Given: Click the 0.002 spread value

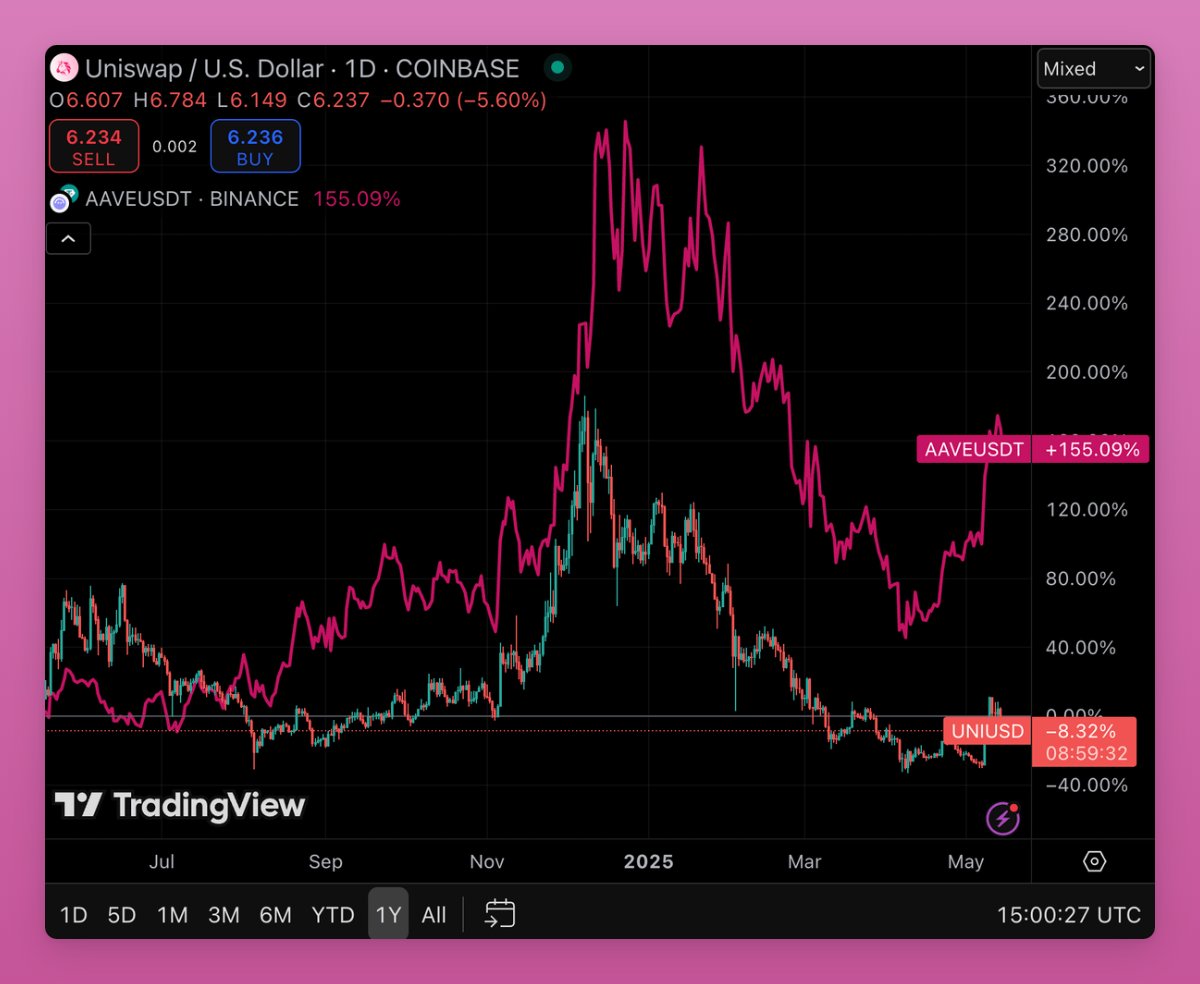Looking at the screenshot, I should click(x=175, y=146).
